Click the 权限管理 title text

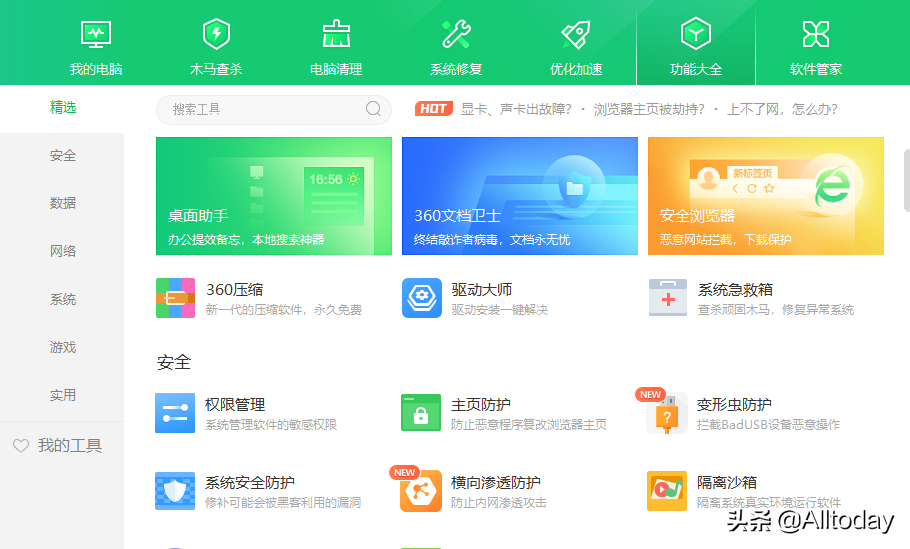pos(235,404)
